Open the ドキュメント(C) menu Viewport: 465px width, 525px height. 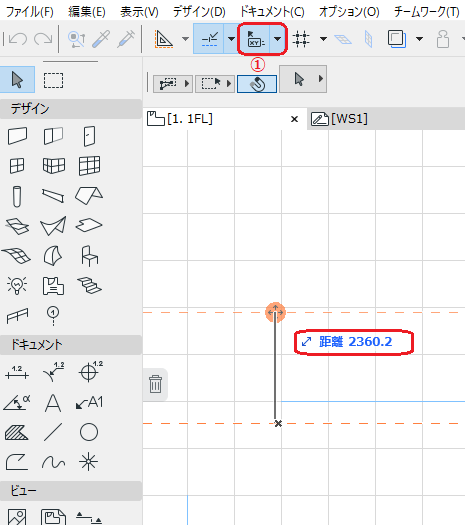click(x=272, y=12)
